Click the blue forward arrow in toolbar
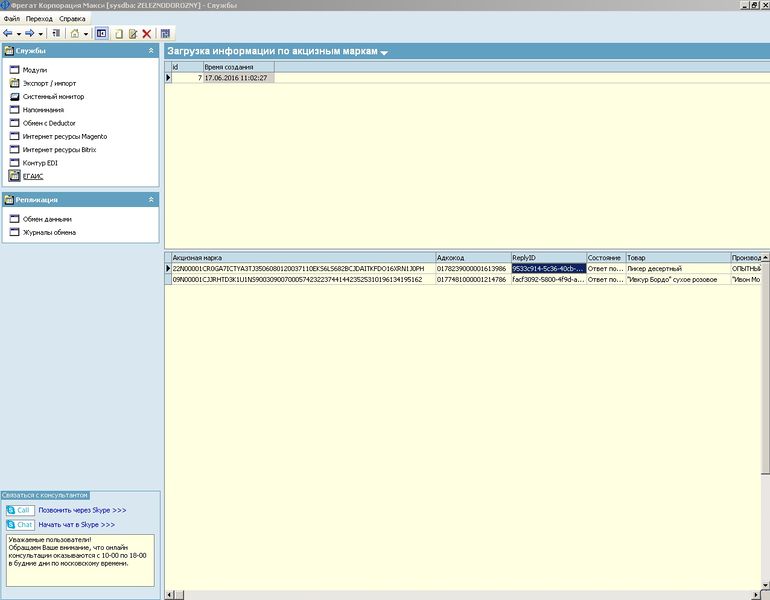The image size is (770, 600). (x=29, y=33)
